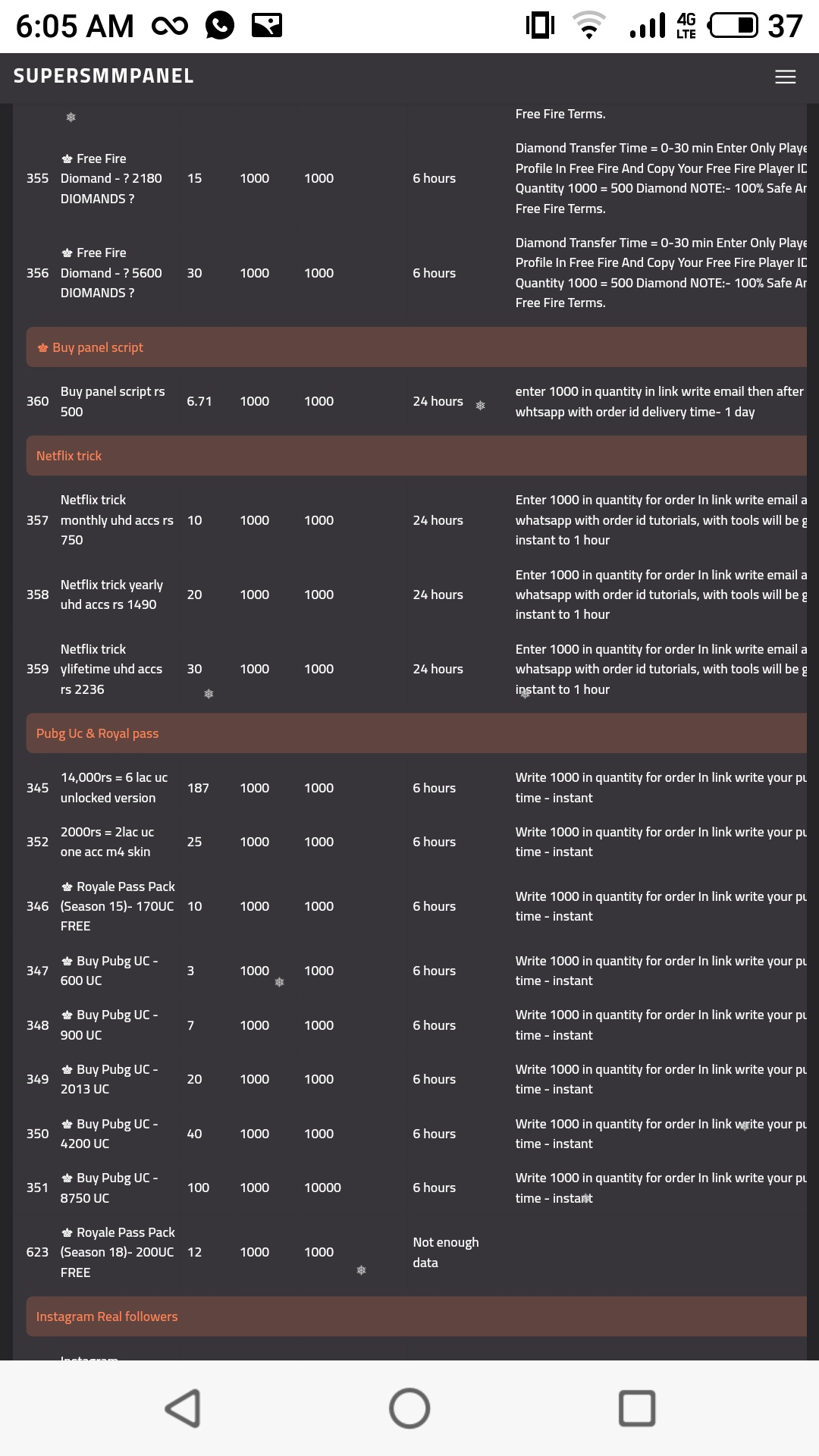Tap the image notification icon in status bar
Screen dimensions: 819x1456
pyautogui.click(x=267, y=27)
